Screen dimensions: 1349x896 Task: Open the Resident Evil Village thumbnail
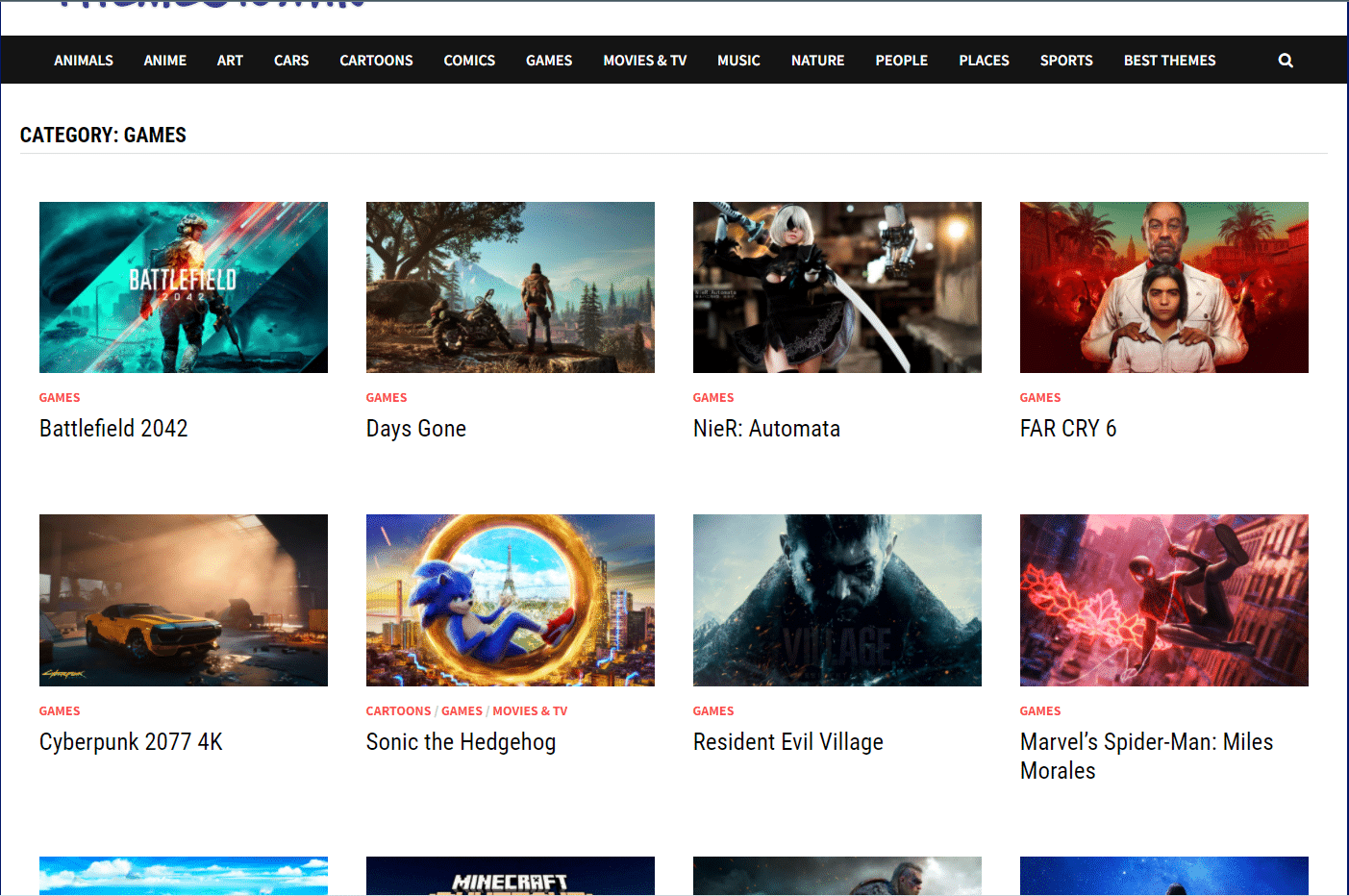837,600
